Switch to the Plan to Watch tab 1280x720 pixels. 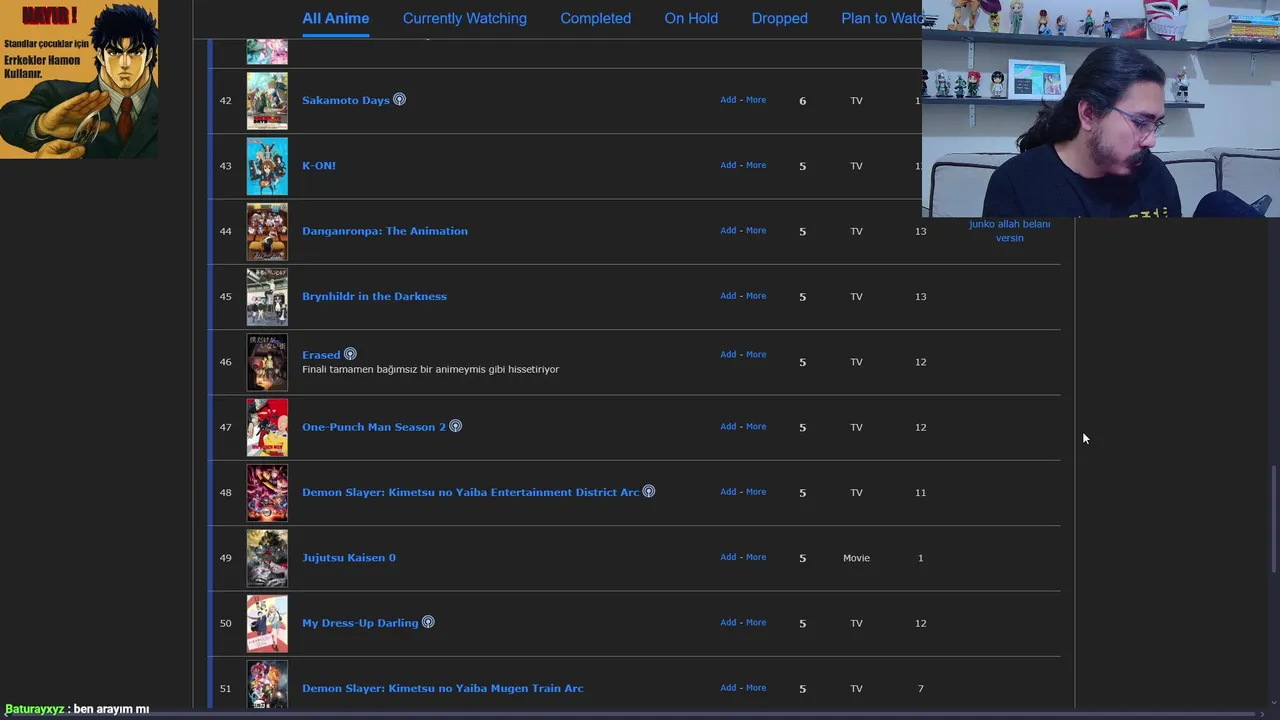(881, 18)
